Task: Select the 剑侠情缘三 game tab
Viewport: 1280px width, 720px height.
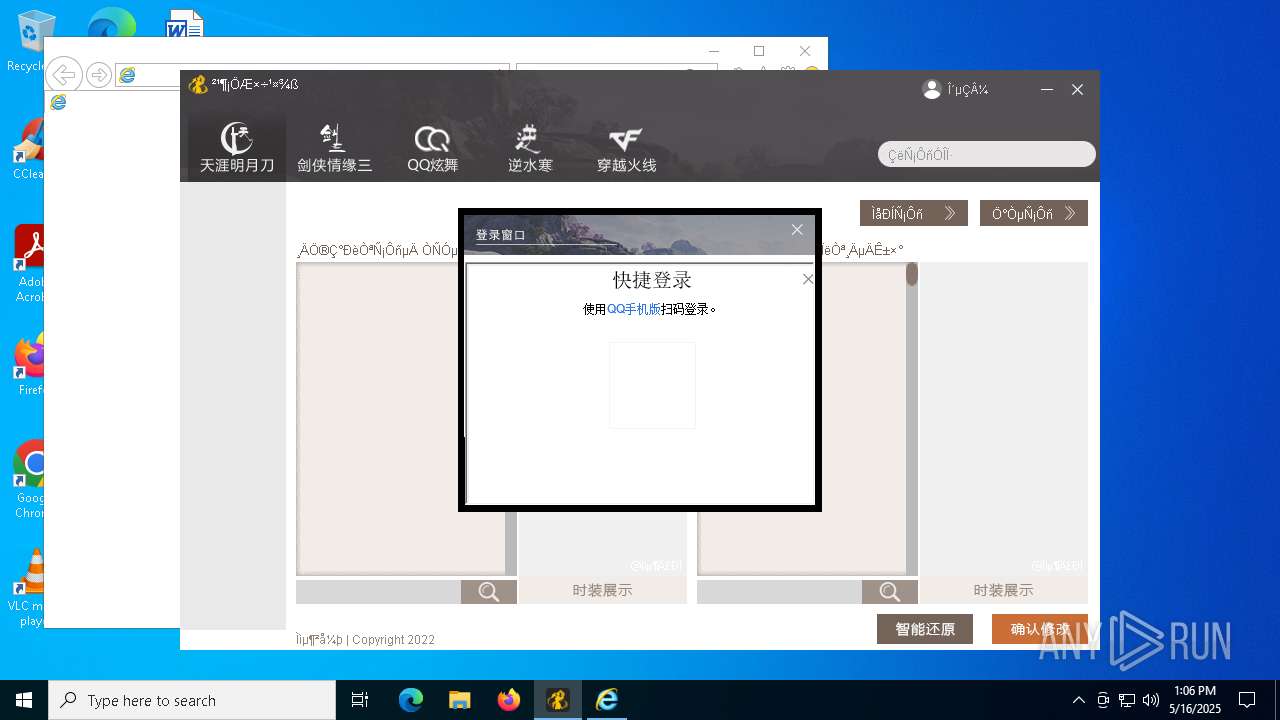Action: coord(334,147)
